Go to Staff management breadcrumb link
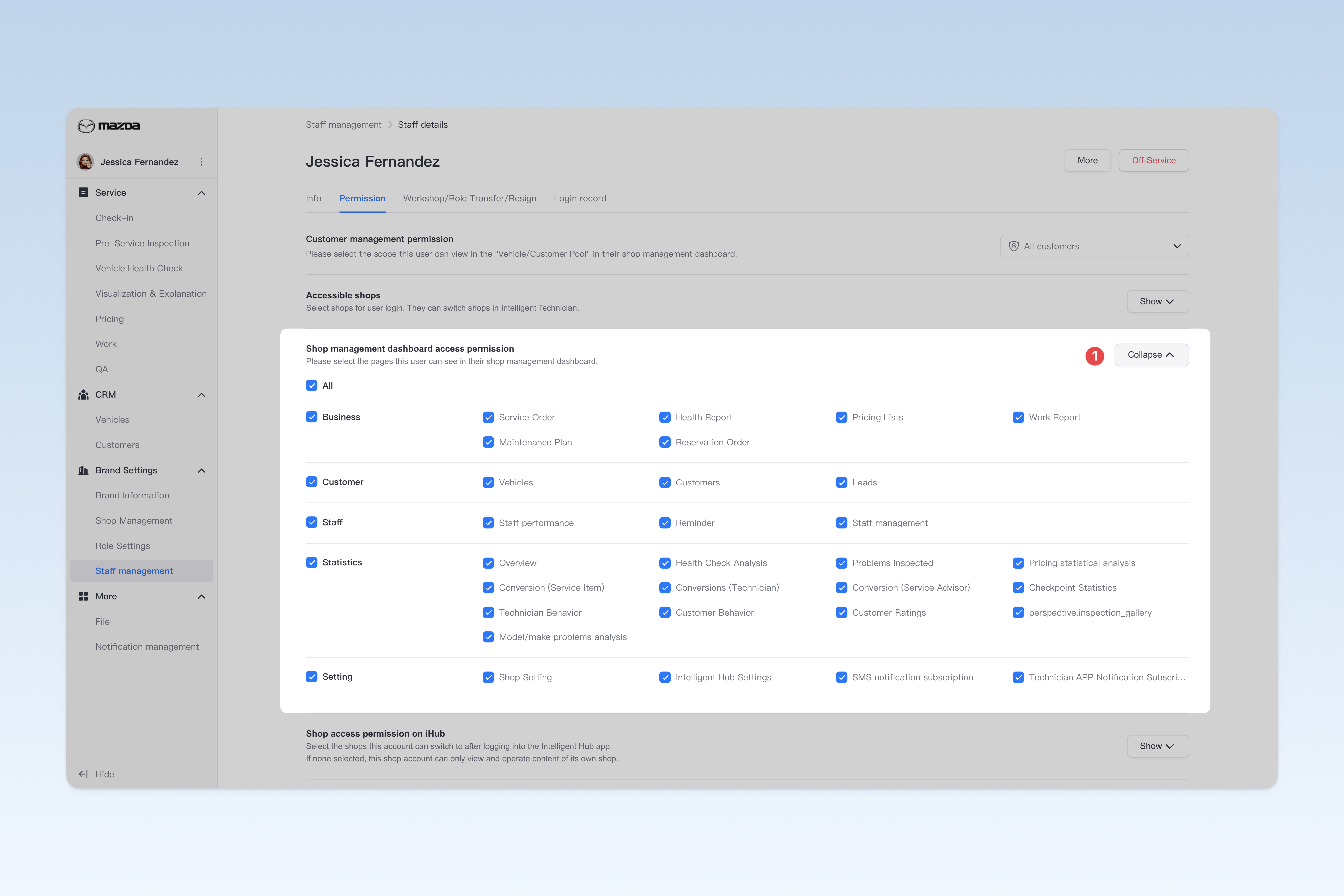The width and height of the screenshot is (1344, 896). click(x=344, y=124)
